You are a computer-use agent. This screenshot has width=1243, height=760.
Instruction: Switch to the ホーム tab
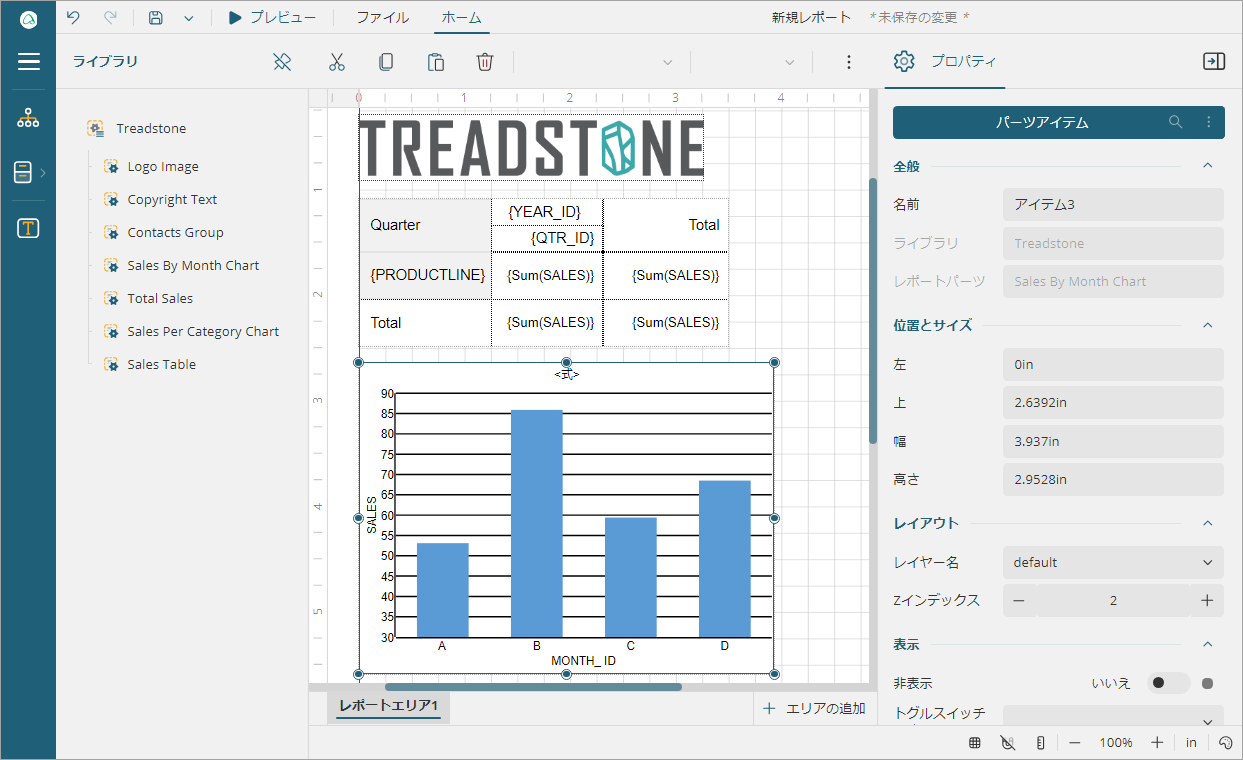(x=461, y=17)
